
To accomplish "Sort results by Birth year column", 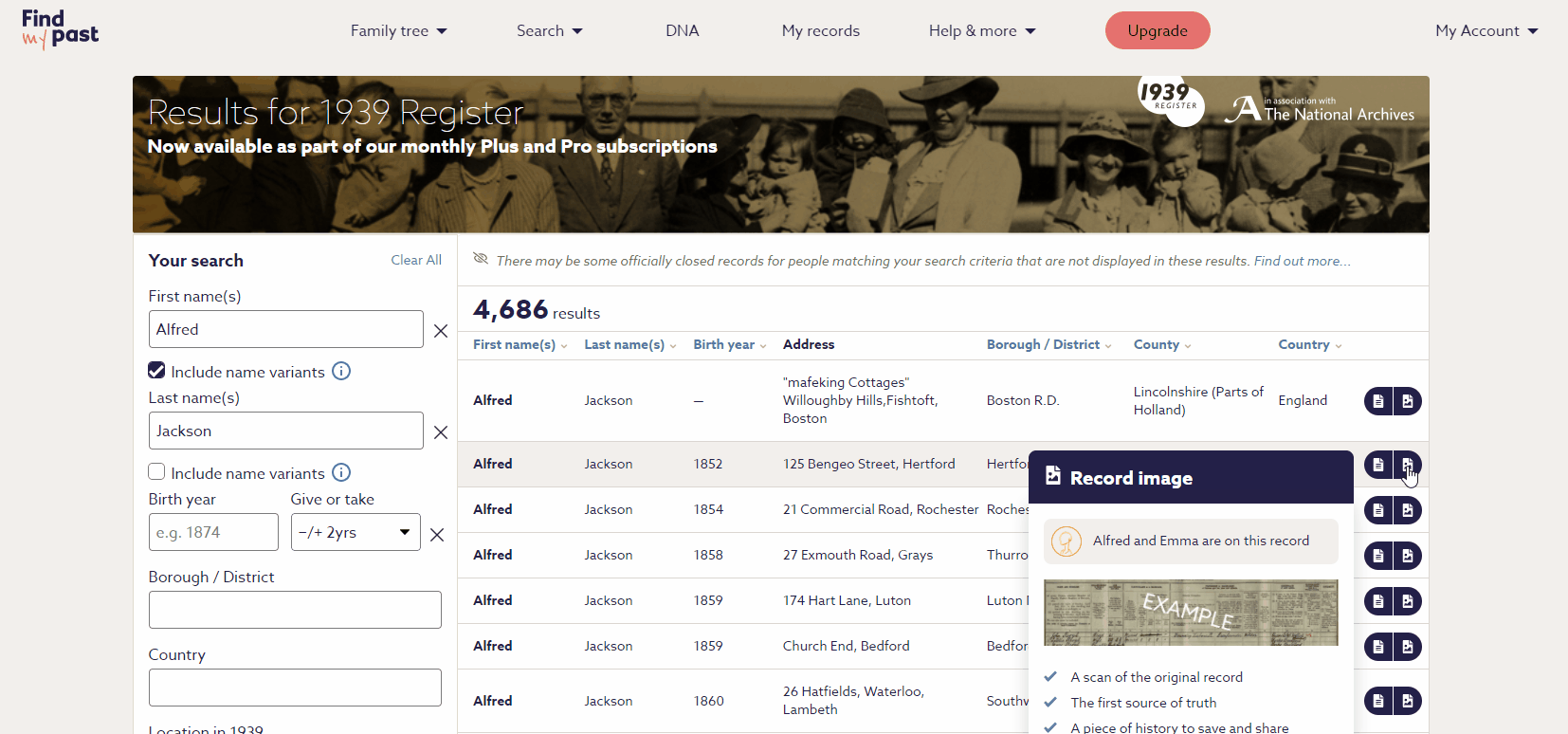I will (729, 345).
